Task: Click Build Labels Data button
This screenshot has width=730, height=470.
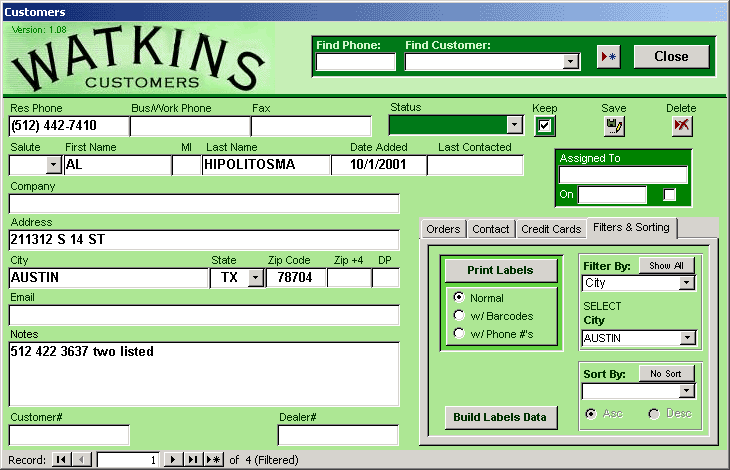Action: click(500, 417)
